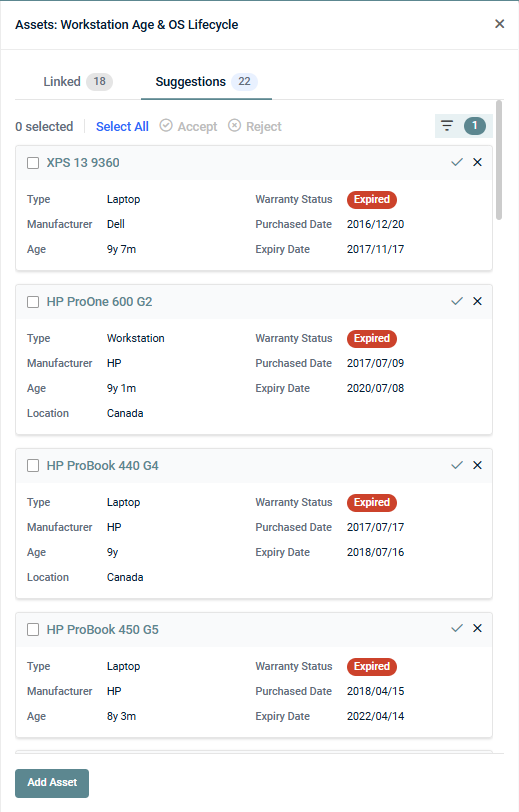Click the Add Asset button
Screen dimensions: 519x812
pos(52,782)
